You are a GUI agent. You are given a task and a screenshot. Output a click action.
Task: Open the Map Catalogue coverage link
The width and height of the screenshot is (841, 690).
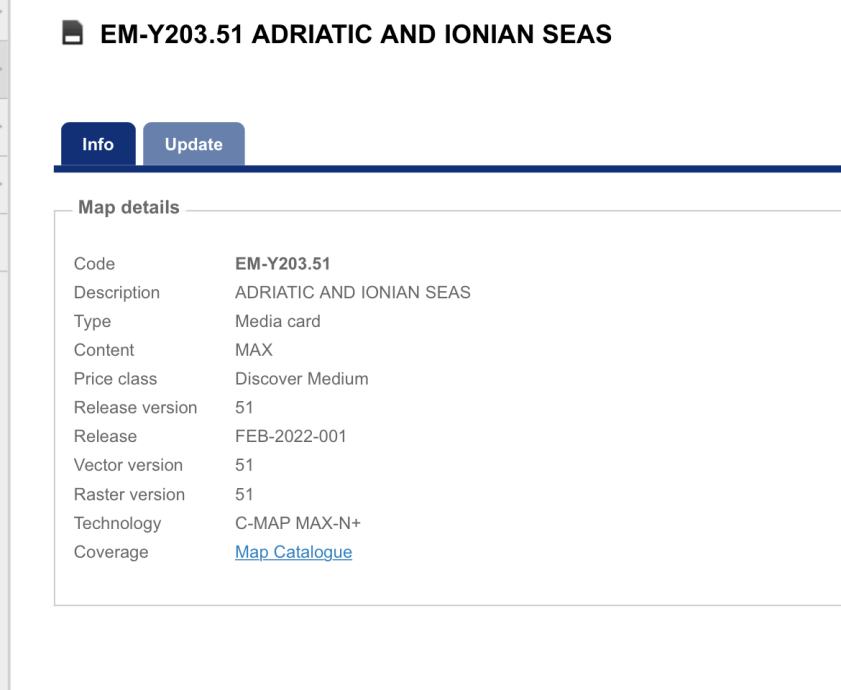tap(293, 552)
